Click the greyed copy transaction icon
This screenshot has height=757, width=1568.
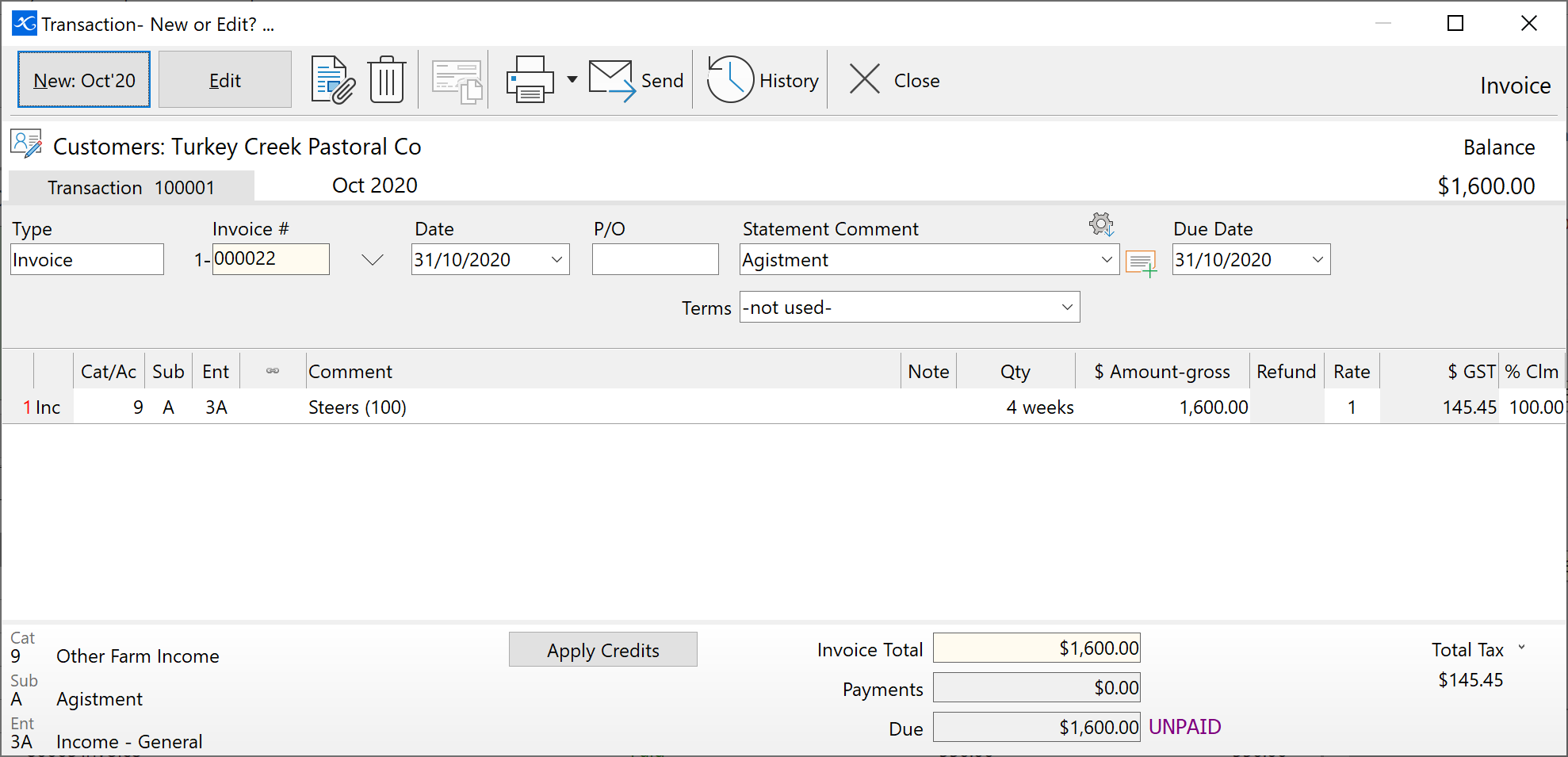[457, 82]
